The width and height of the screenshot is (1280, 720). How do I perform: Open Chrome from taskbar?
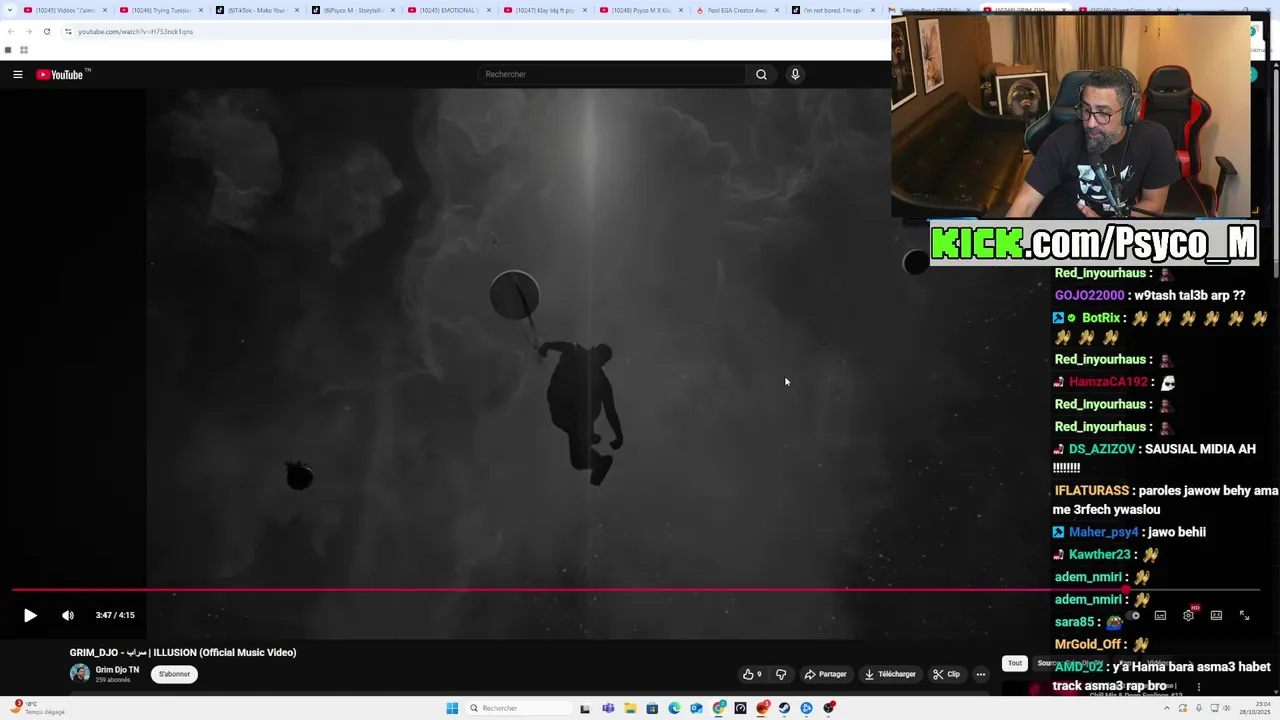[x=718, y=708]
